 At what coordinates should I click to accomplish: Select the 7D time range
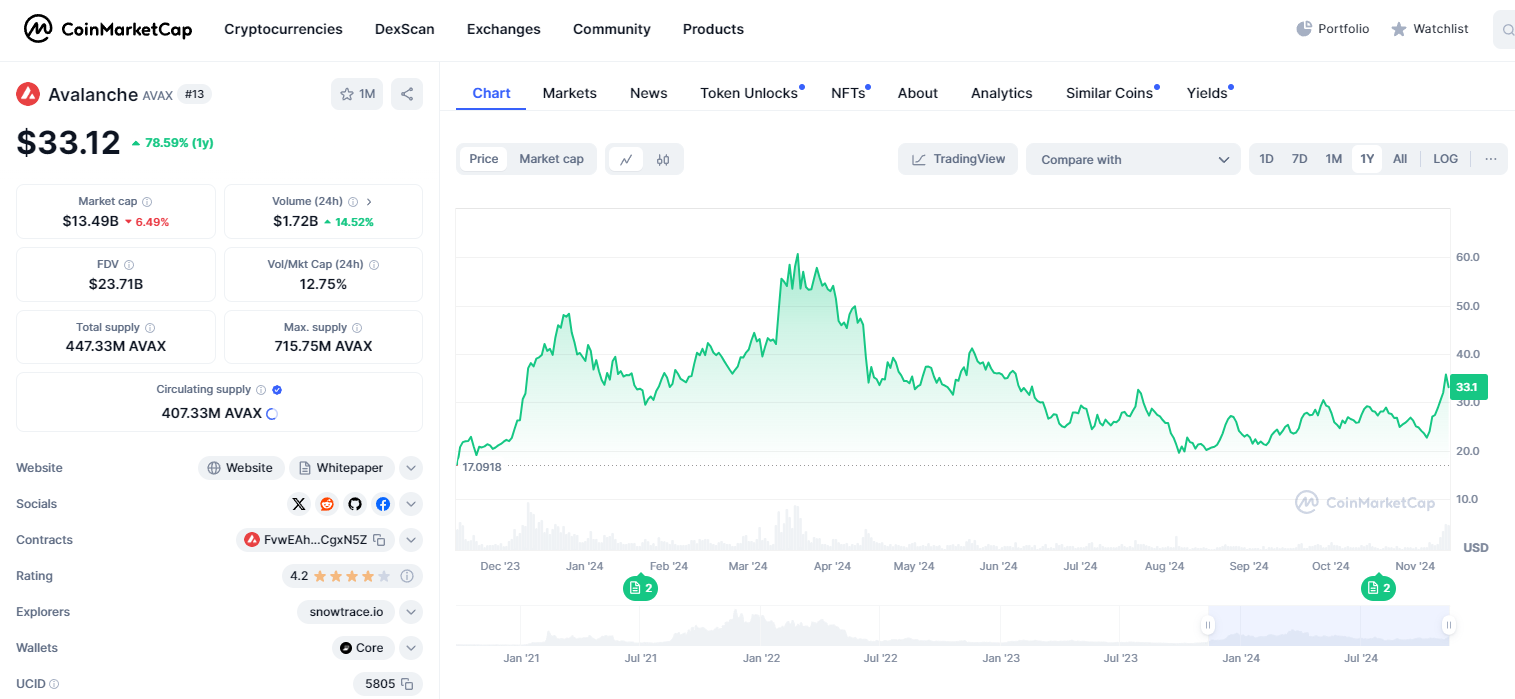pyautogui.click(x=1299, y=159)
